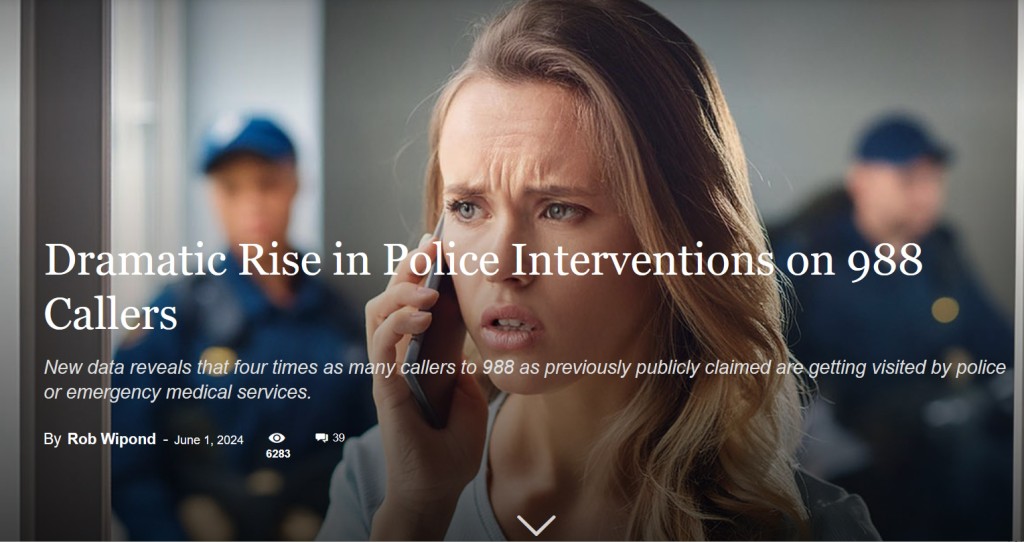Click the June 1, 2024 publish date
Viewport: 1024px width, 542px height.
209,440
